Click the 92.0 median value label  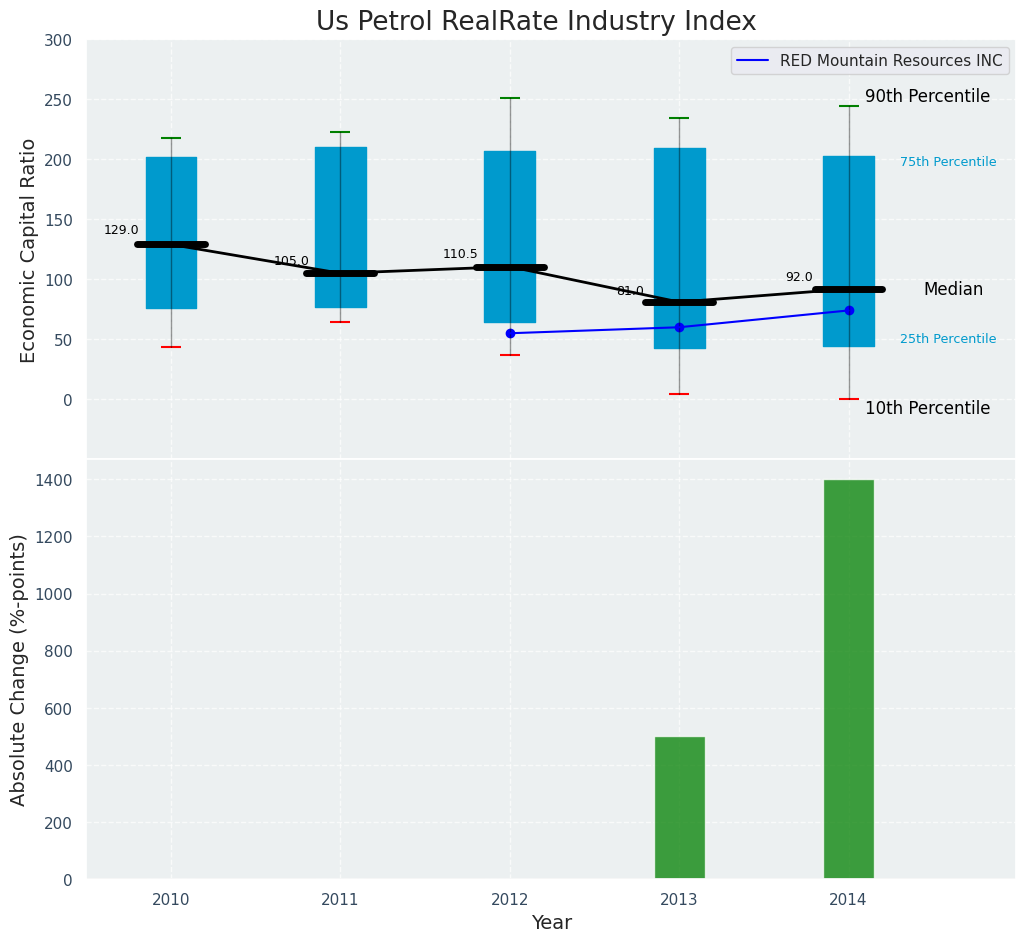click(799, 277)
